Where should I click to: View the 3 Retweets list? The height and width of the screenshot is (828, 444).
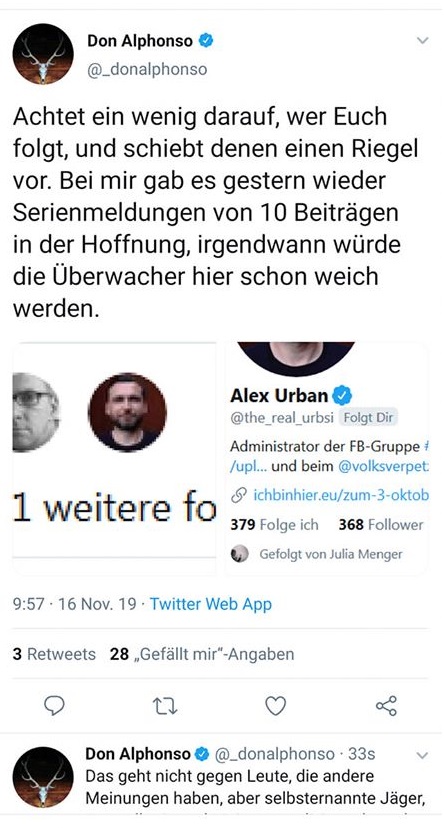pyautogui.click(x=54, y=654)
